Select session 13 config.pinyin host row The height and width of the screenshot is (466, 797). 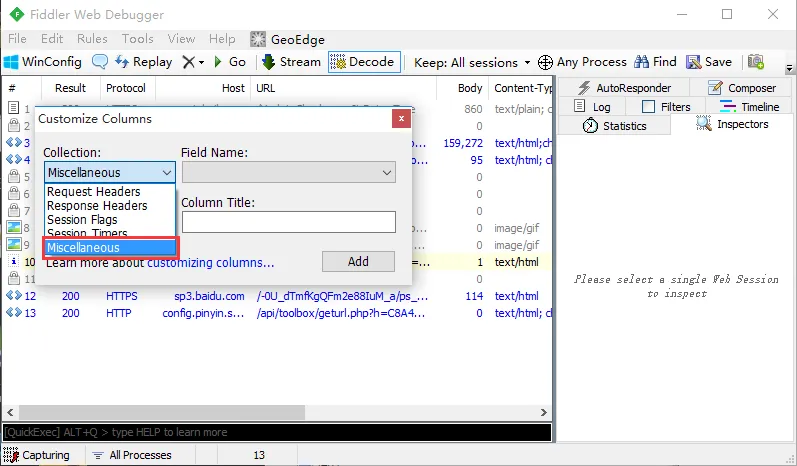278,313
